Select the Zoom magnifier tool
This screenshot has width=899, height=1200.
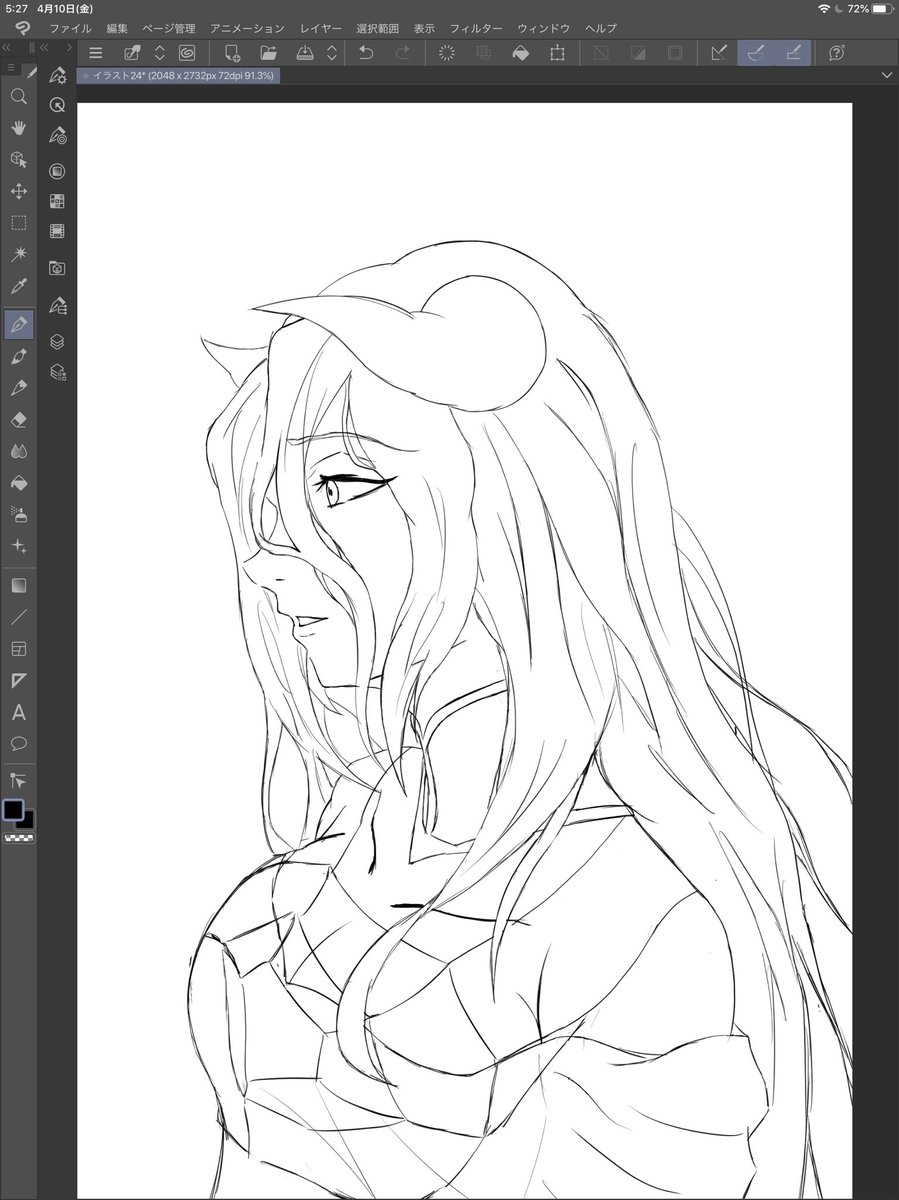18,97
